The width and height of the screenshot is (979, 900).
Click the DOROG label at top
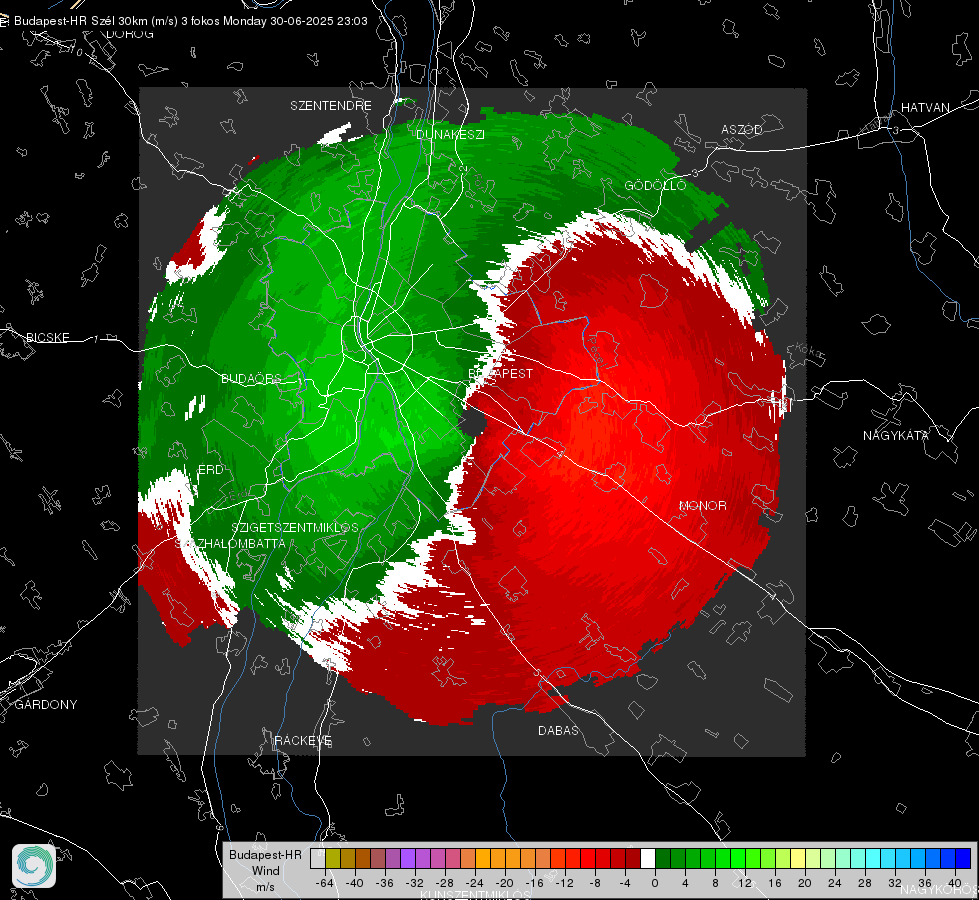(x=130, y=34)
